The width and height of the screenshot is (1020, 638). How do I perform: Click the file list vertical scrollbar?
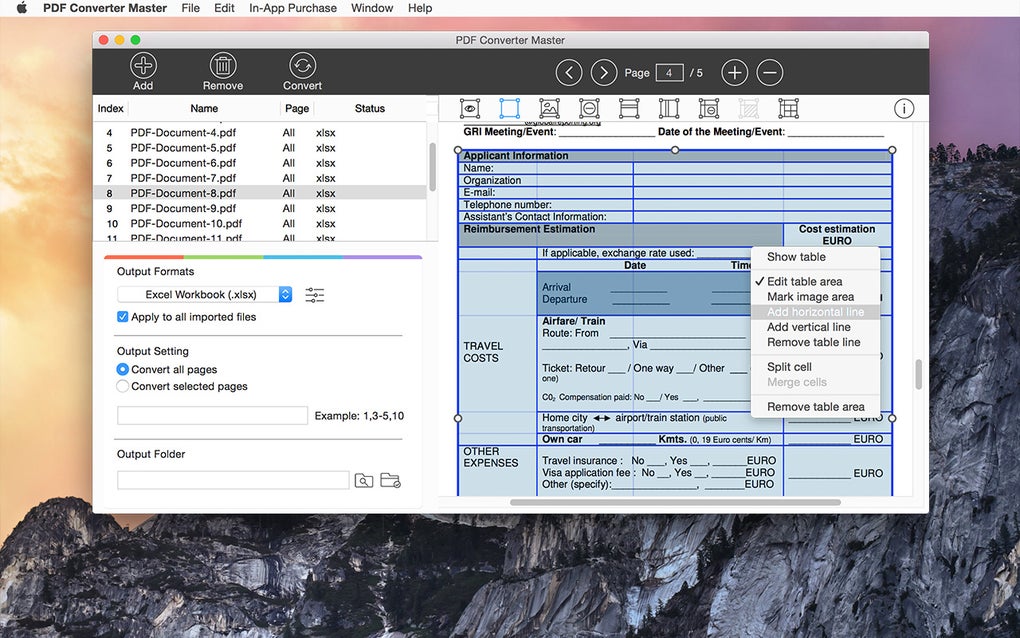(x=432, y=166)
